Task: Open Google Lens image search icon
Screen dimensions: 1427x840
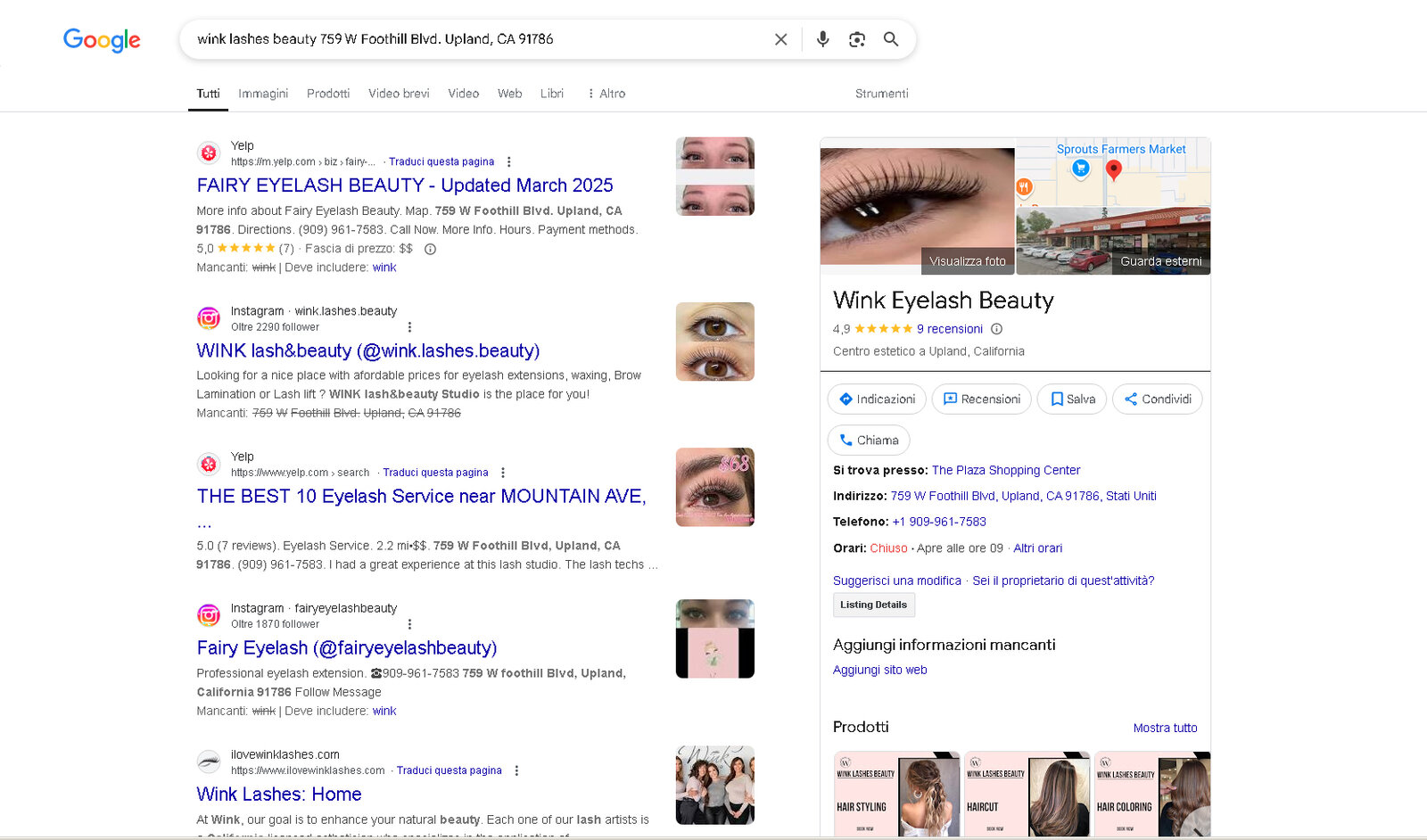Action: pyautogui.click(x=857, y=39)
